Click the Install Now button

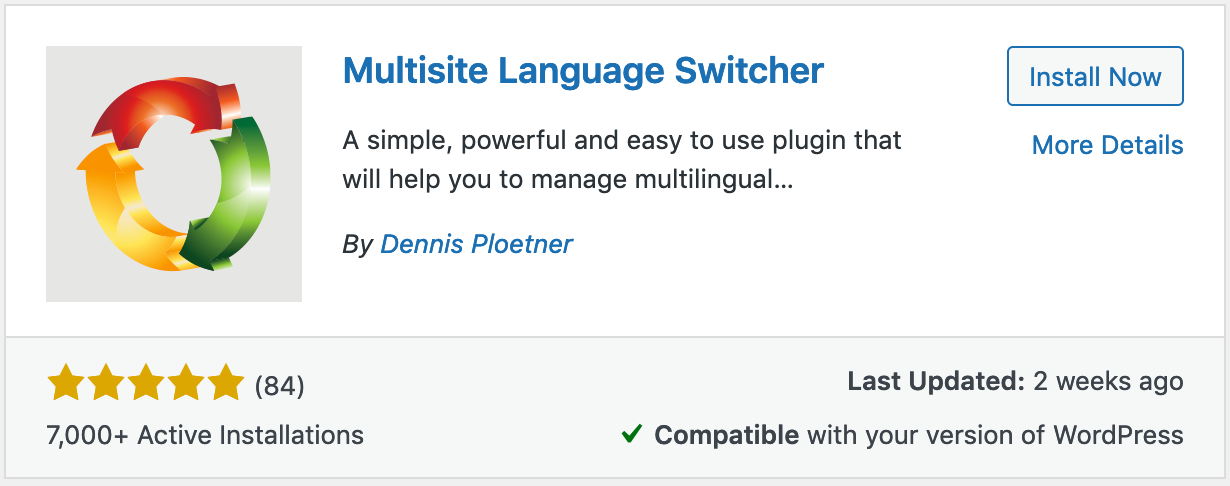point(1095,77)
